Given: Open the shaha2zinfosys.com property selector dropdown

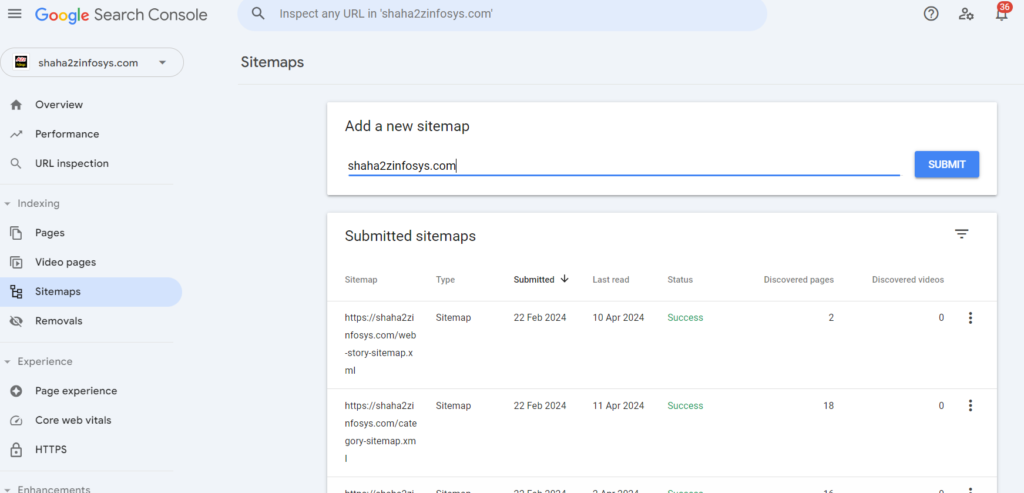Looking at the screenshot, I should coord(91,63).
